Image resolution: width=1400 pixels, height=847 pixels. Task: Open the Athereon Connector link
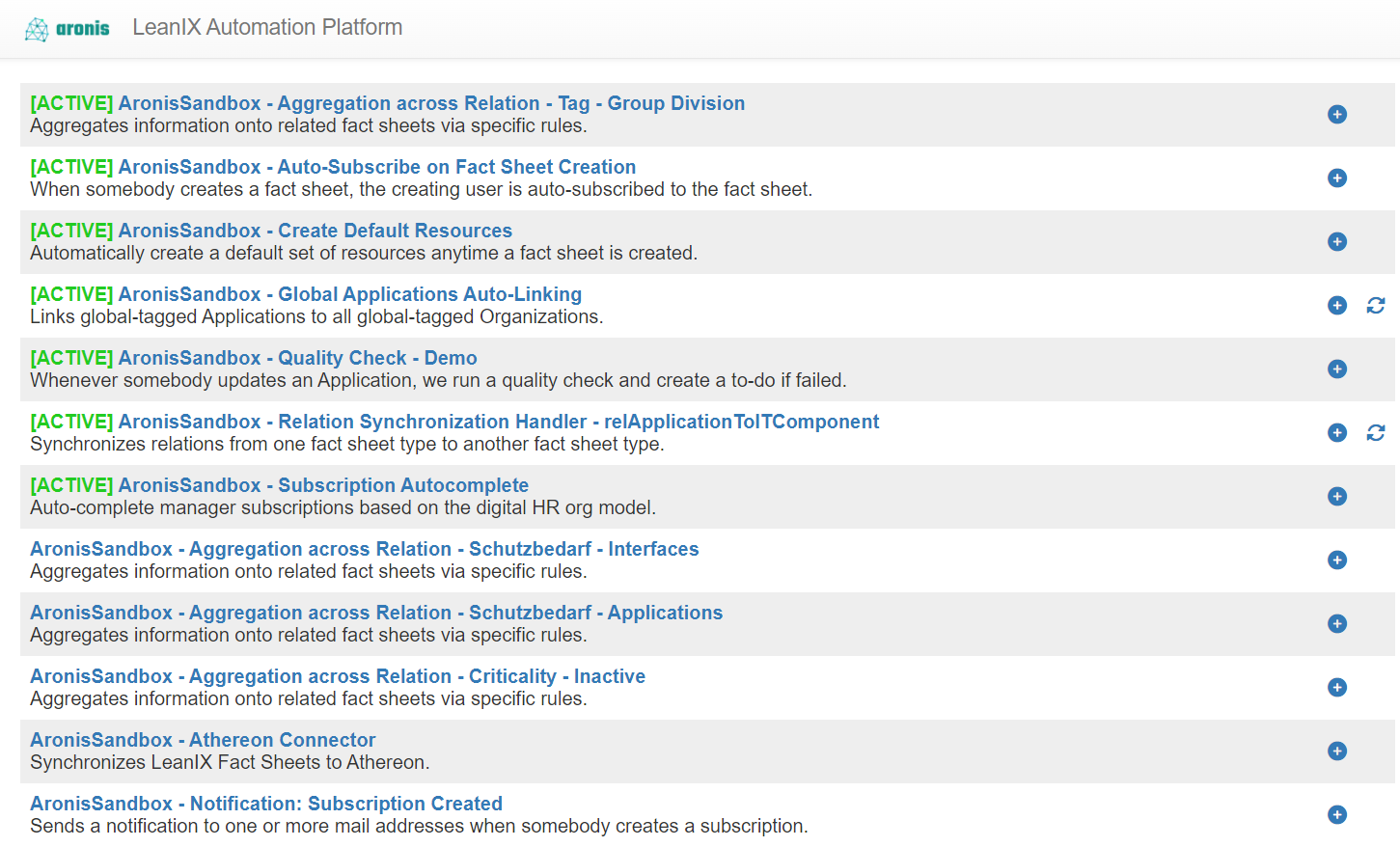203,740
